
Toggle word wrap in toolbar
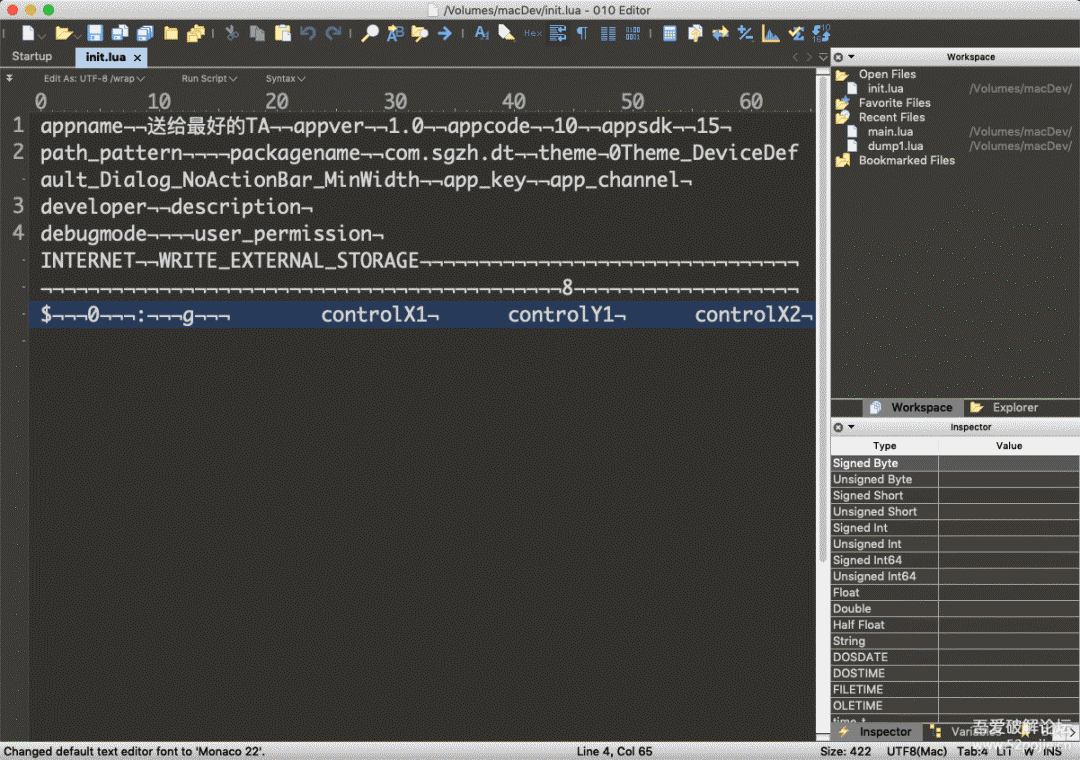pyautogui.click(x=558, y=33)
